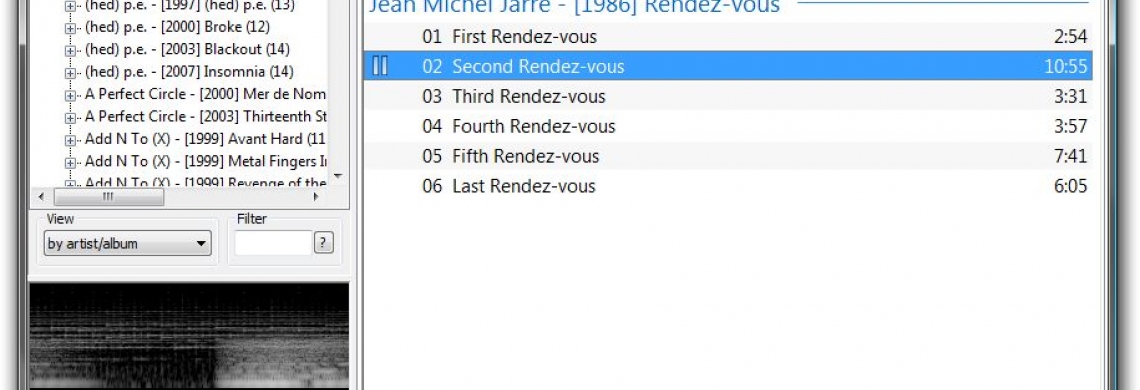This screenshot has width=1140, height=390.
Task: Click the Filter text input field
Action: [273, 243]
